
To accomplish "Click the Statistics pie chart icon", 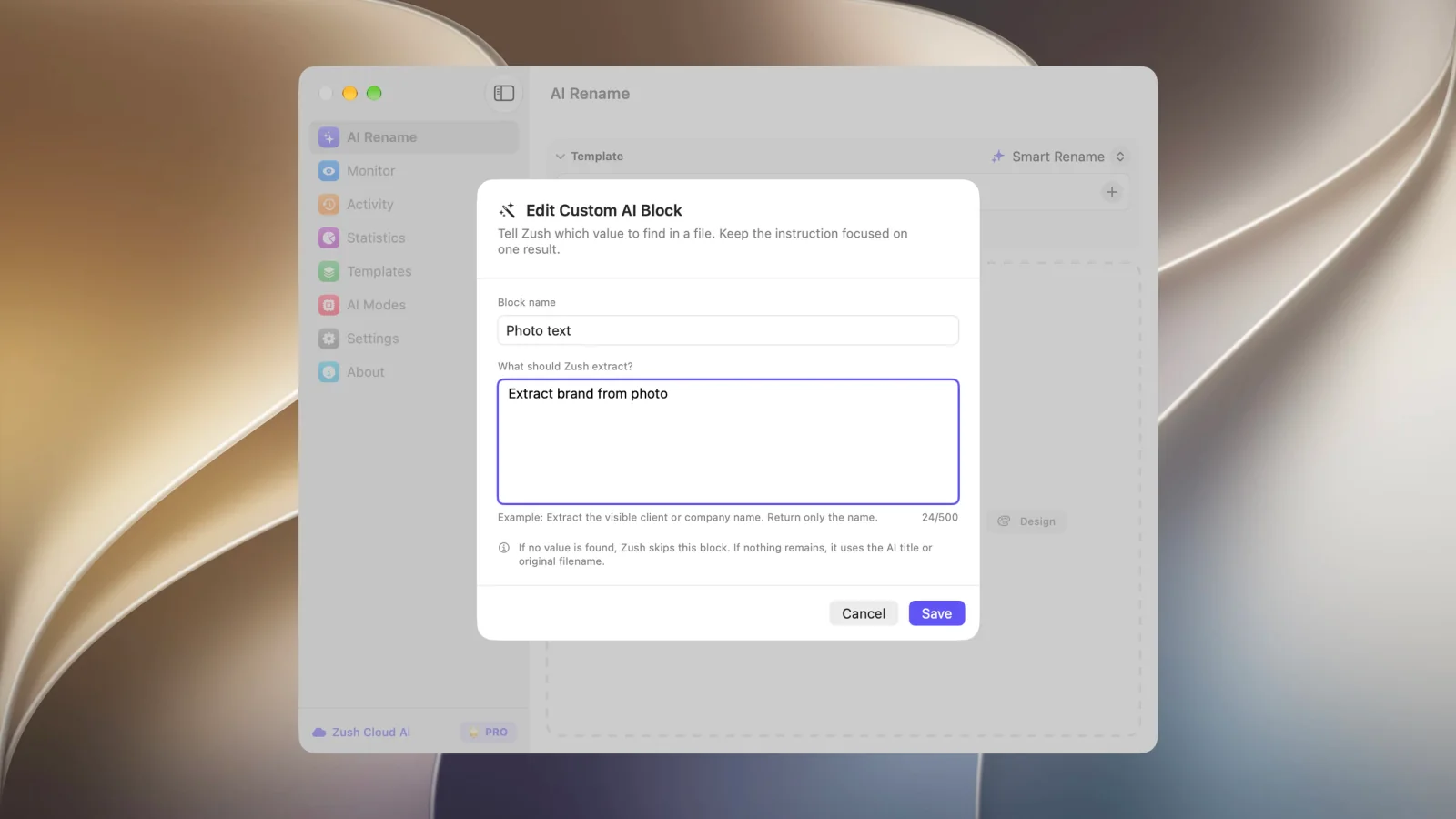I will [329, 238].
